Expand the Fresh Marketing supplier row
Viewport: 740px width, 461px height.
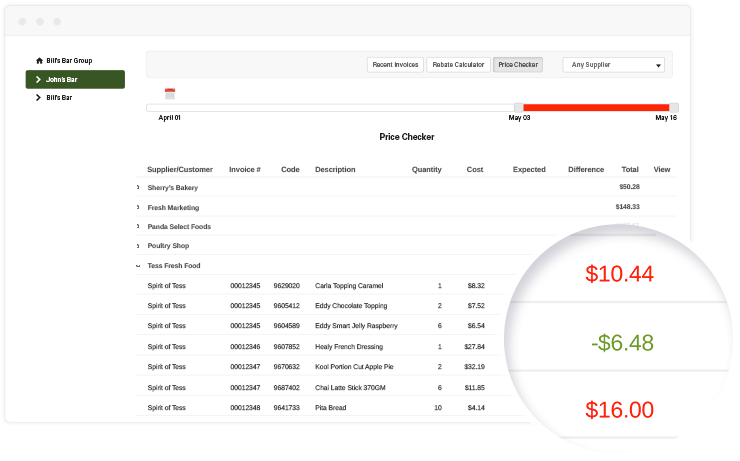(x=138, y=207)
